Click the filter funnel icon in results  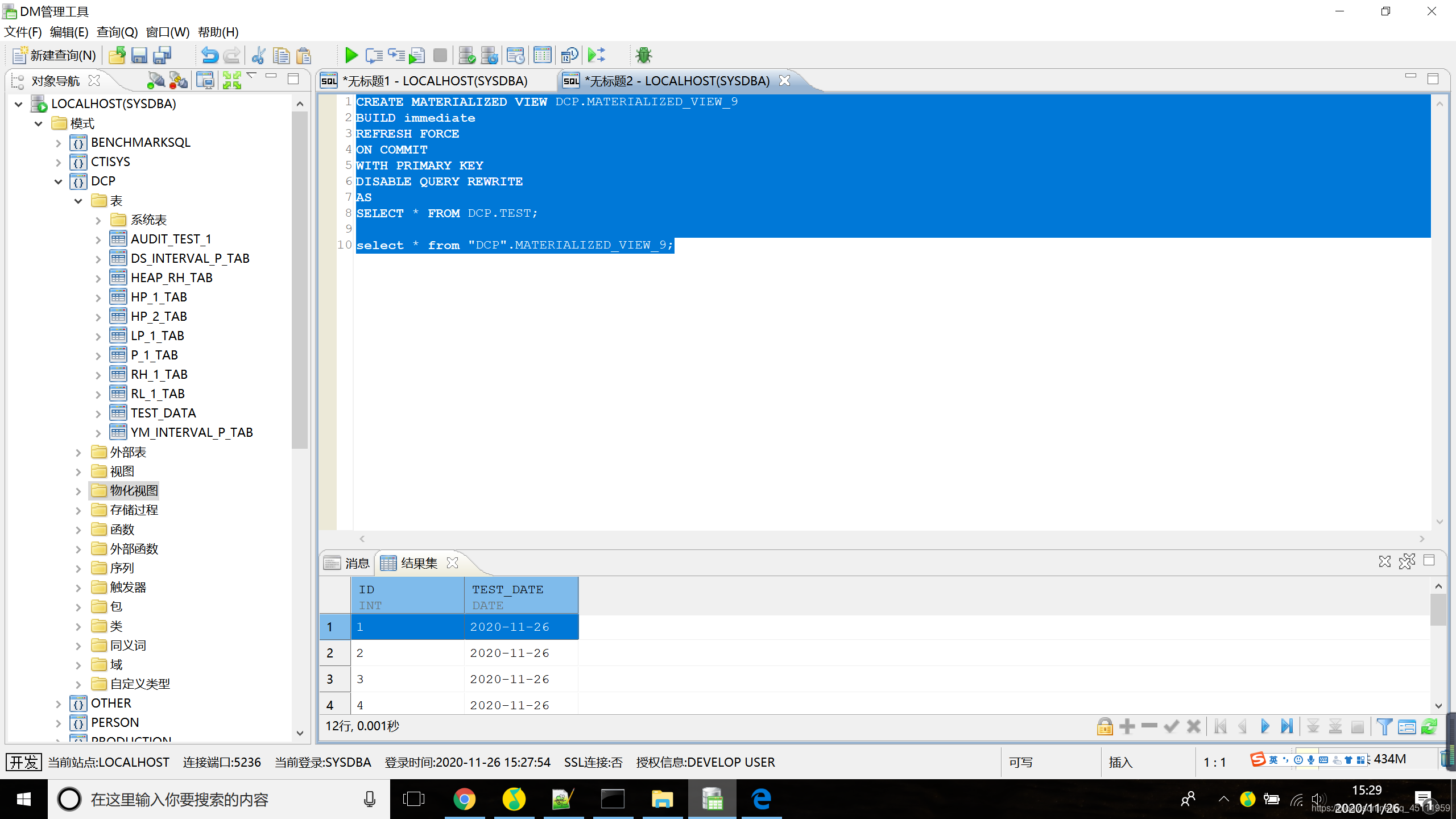tap(1384, 726)
